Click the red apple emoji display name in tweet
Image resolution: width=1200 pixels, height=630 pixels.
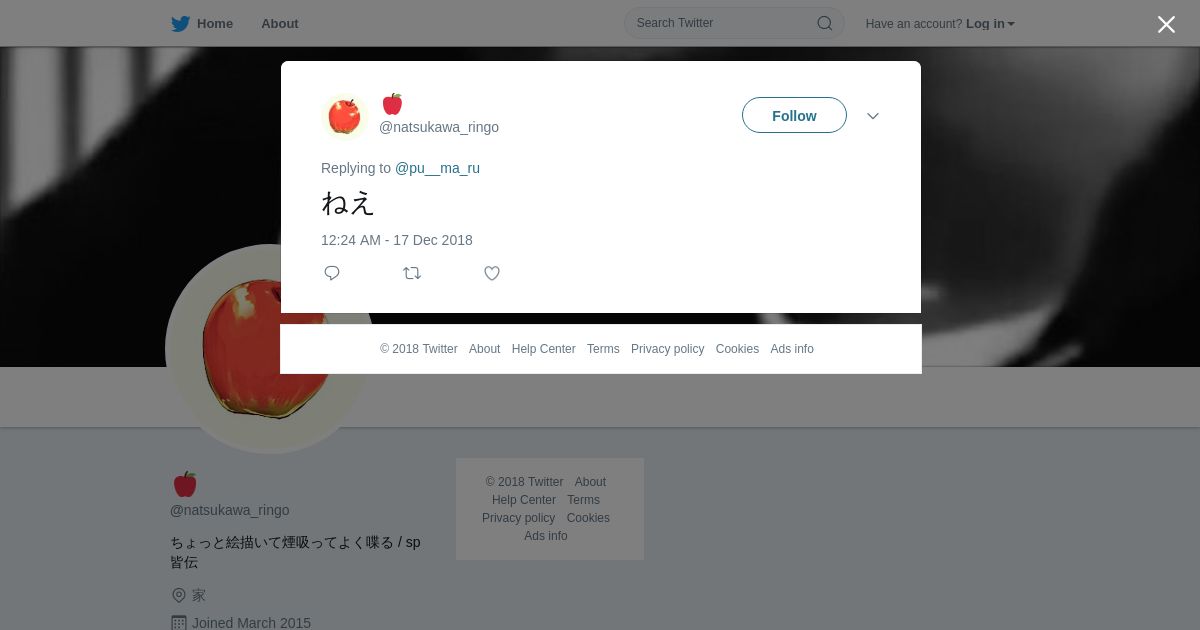[392, 104]
